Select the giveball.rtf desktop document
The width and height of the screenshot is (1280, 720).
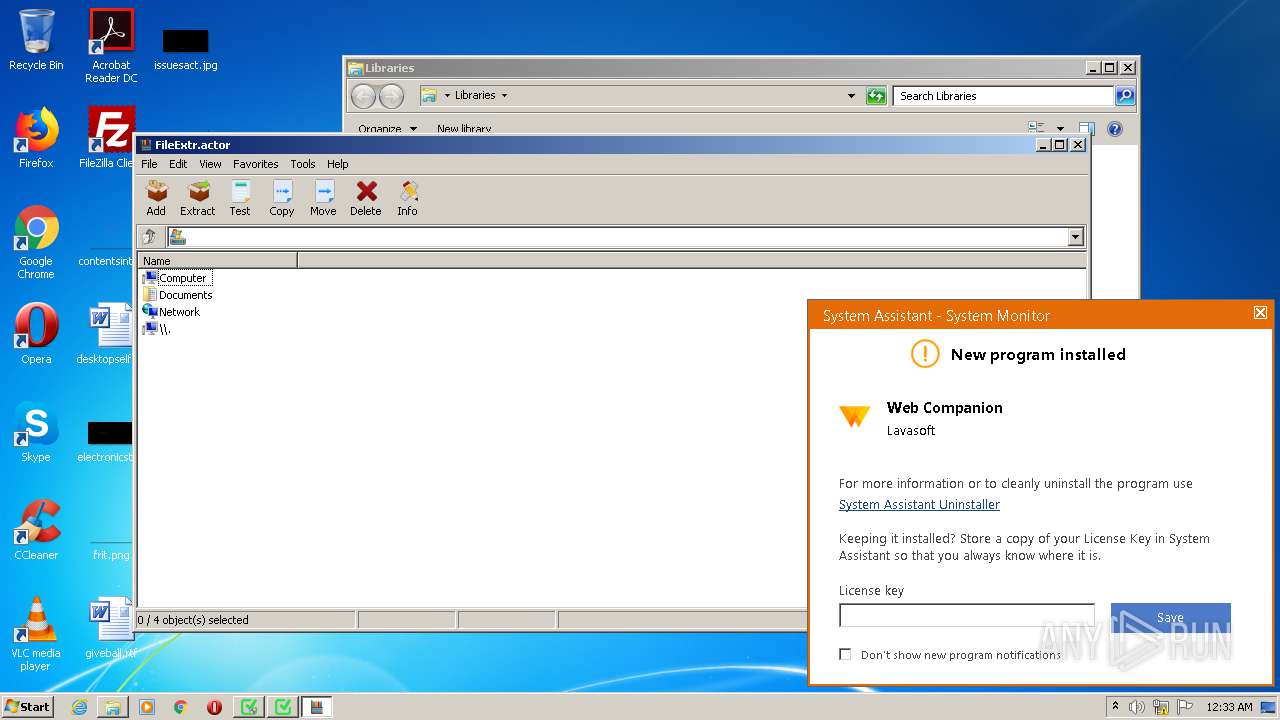pos(111,628)
